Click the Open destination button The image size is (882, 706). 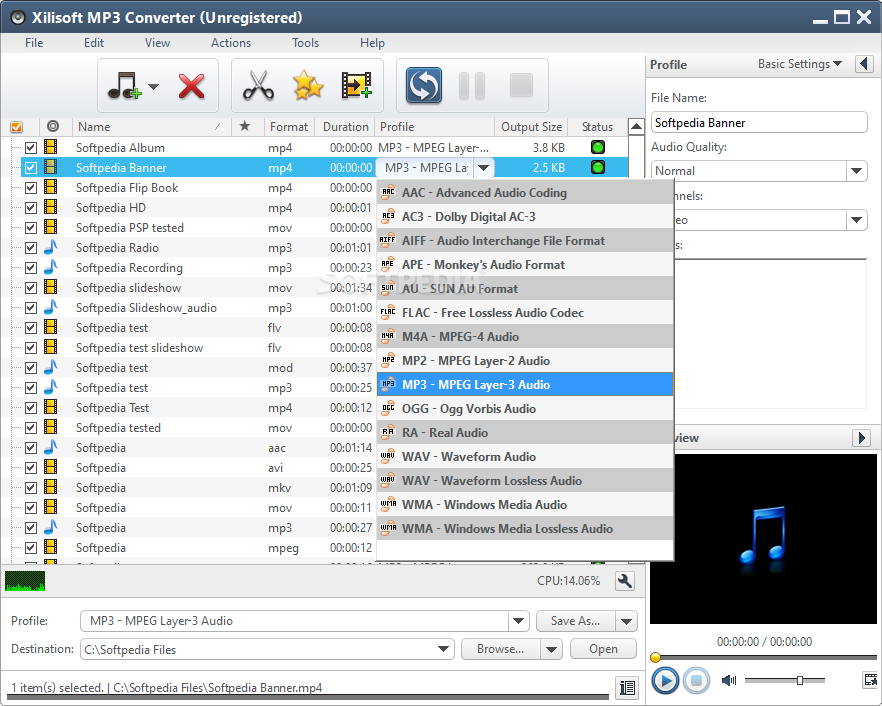coord(603,649)
